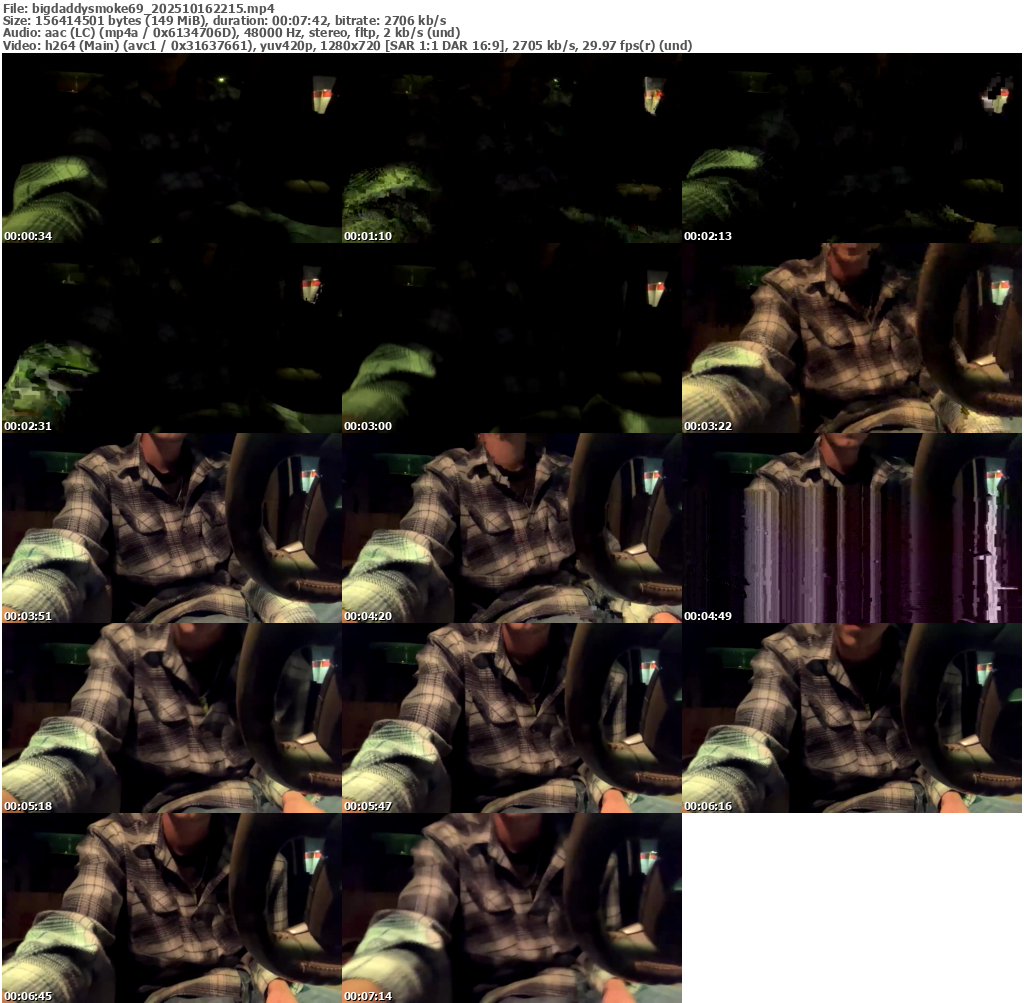Click the frame stamped 00:03:22
The height and width of the screenshot is (1003, 1024).
point(852,338)
